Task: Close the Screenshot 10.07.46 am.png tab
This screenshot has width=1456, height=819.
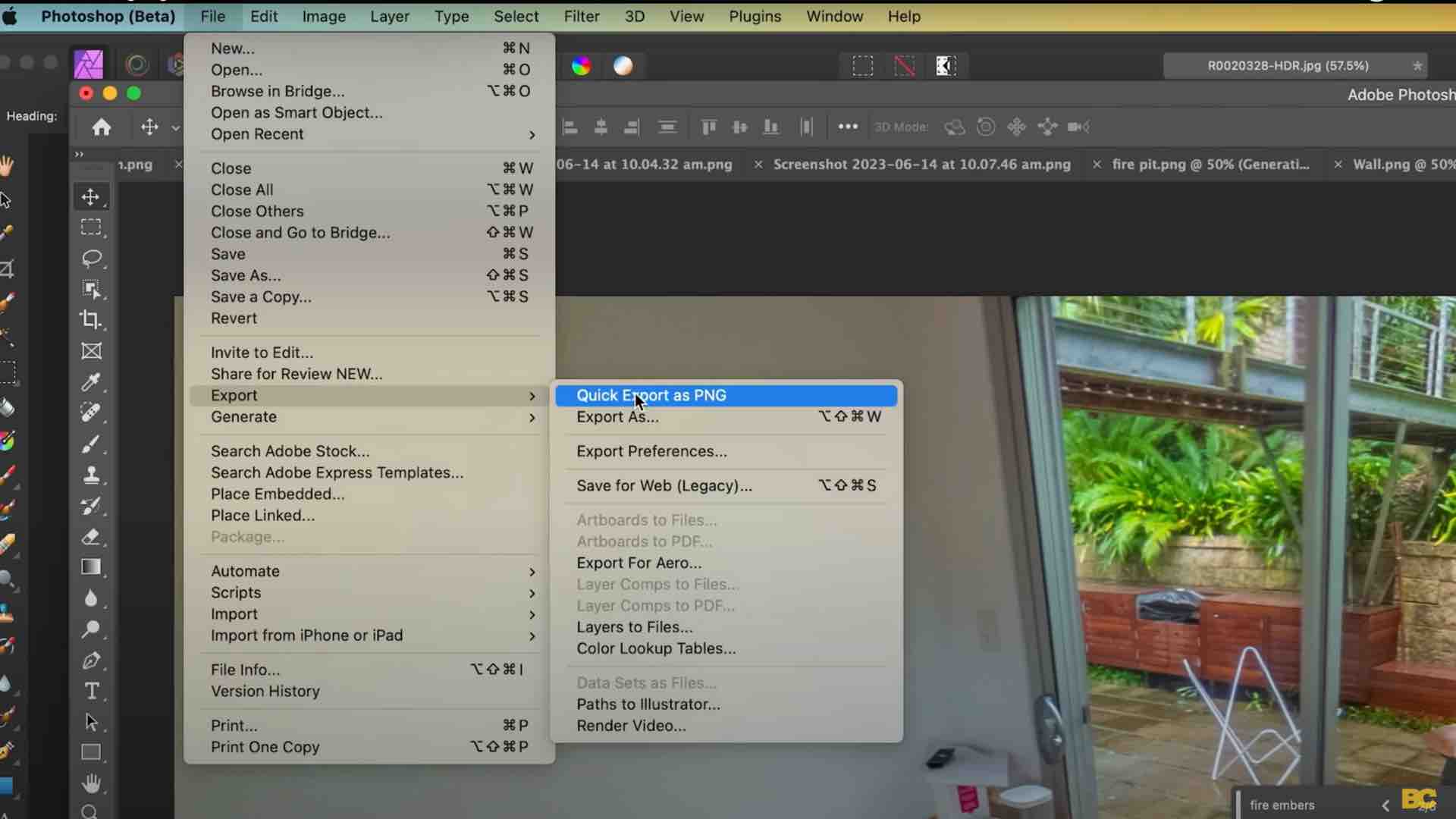Action: tap(758, 165)
